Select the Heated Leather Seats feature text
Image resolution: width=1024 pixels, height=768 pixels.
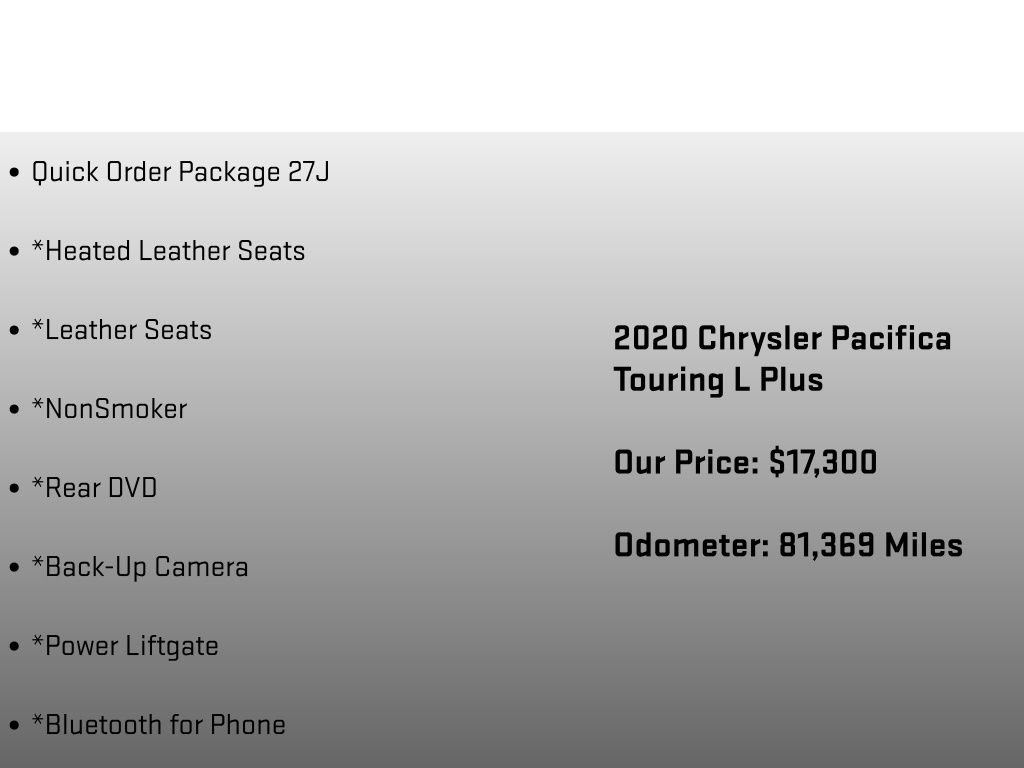(x=168, y=251)
